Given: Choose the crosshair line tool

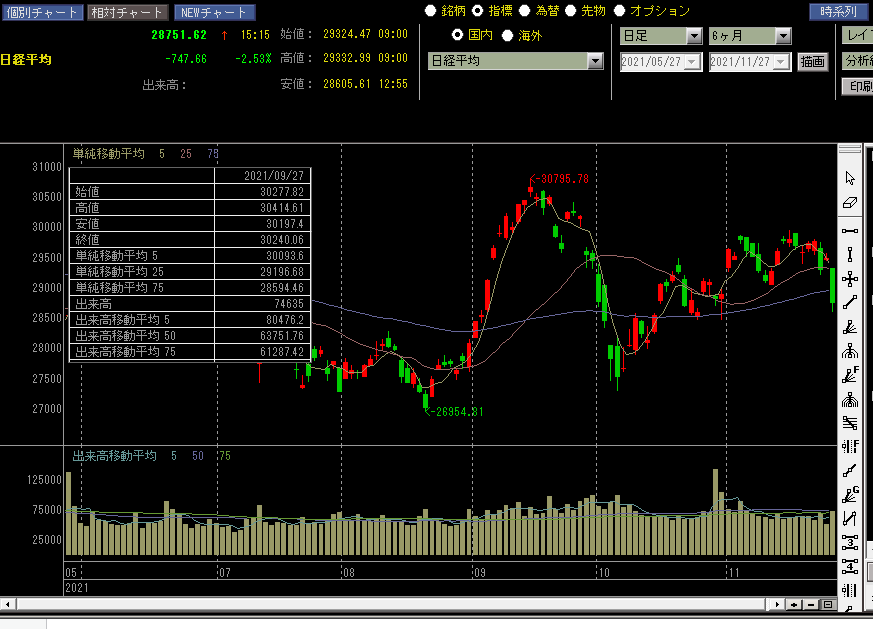Looking at the screenshot, I should tap(850, 279).
